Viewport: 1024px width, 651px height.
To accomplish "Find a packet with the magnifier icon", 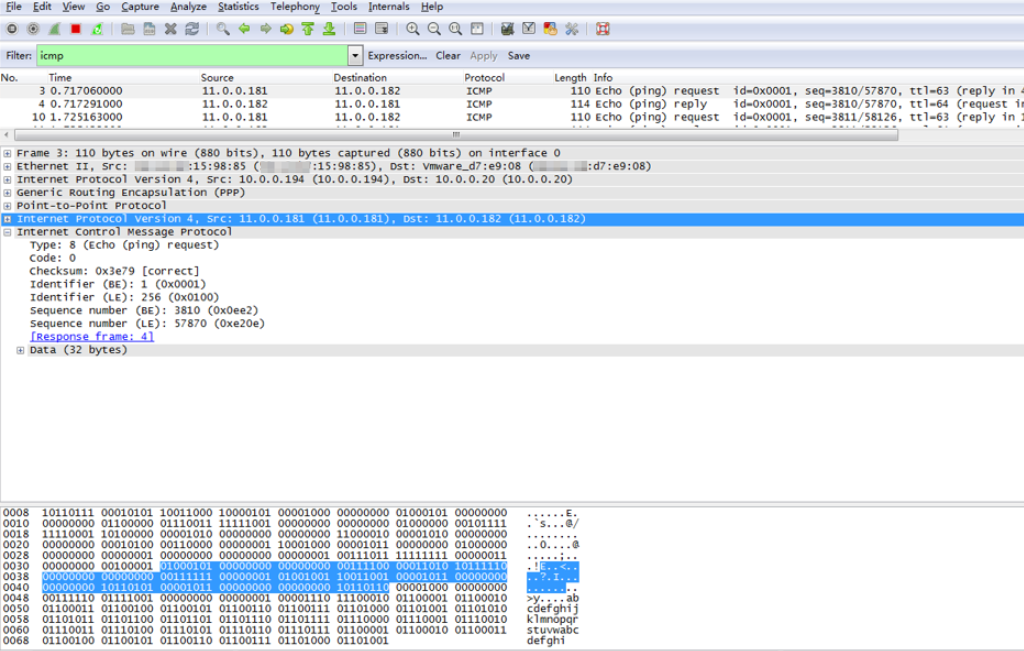I will coord(223,29).
